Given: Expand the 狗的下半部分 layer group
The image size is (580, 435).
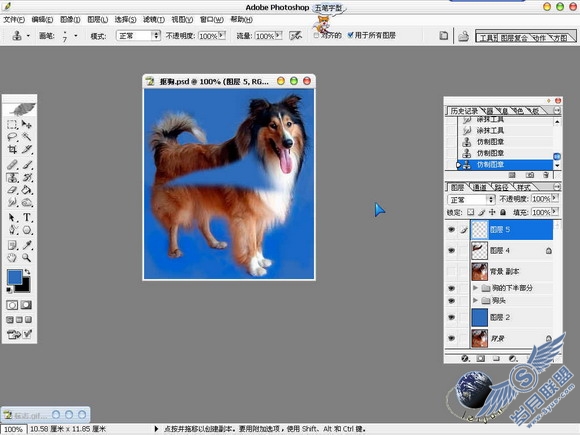Looking at the screenshot, I should [475, 287].
